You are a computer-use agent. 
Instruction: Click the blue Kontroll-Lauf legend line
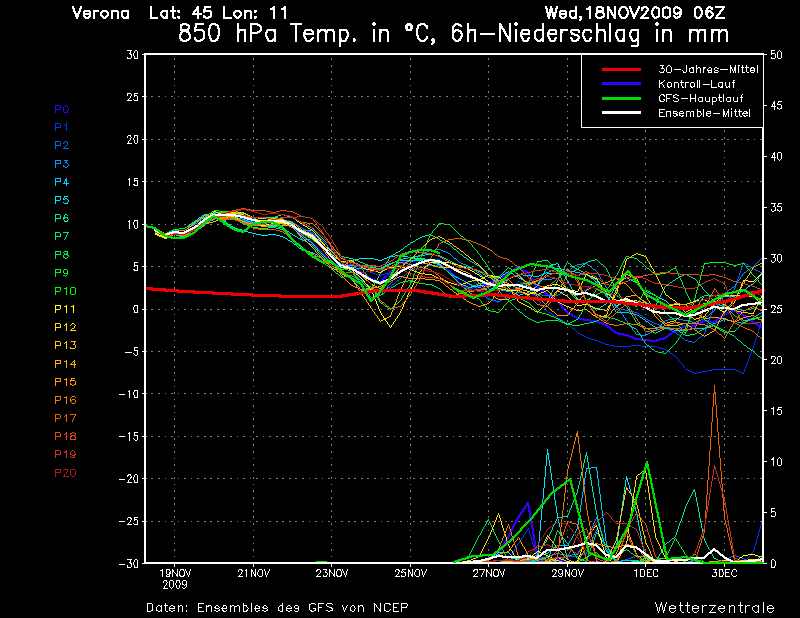pos(621,84)
